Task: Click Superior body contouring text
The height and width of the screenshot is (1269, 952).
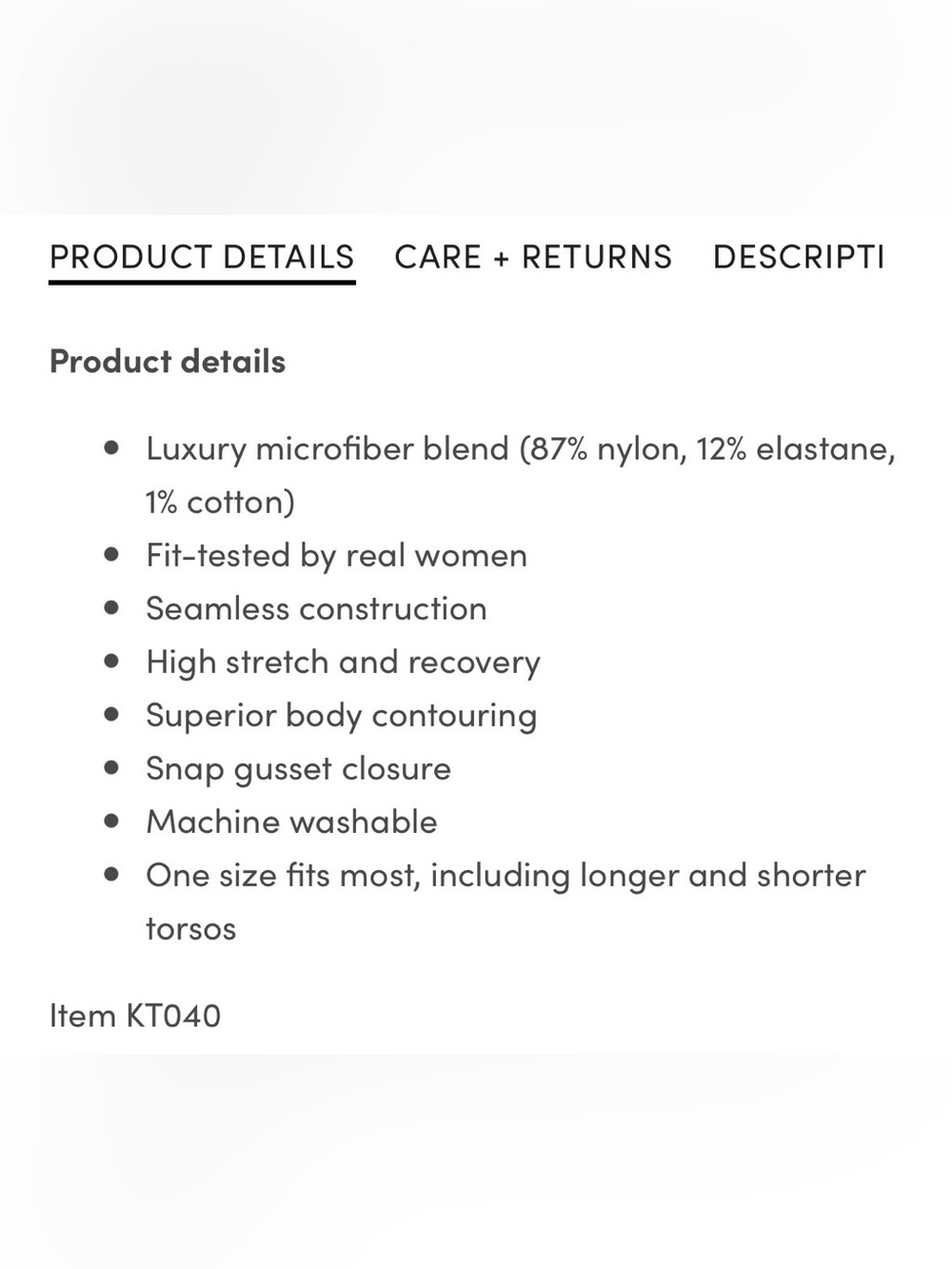Action: (x=341, y=715)
